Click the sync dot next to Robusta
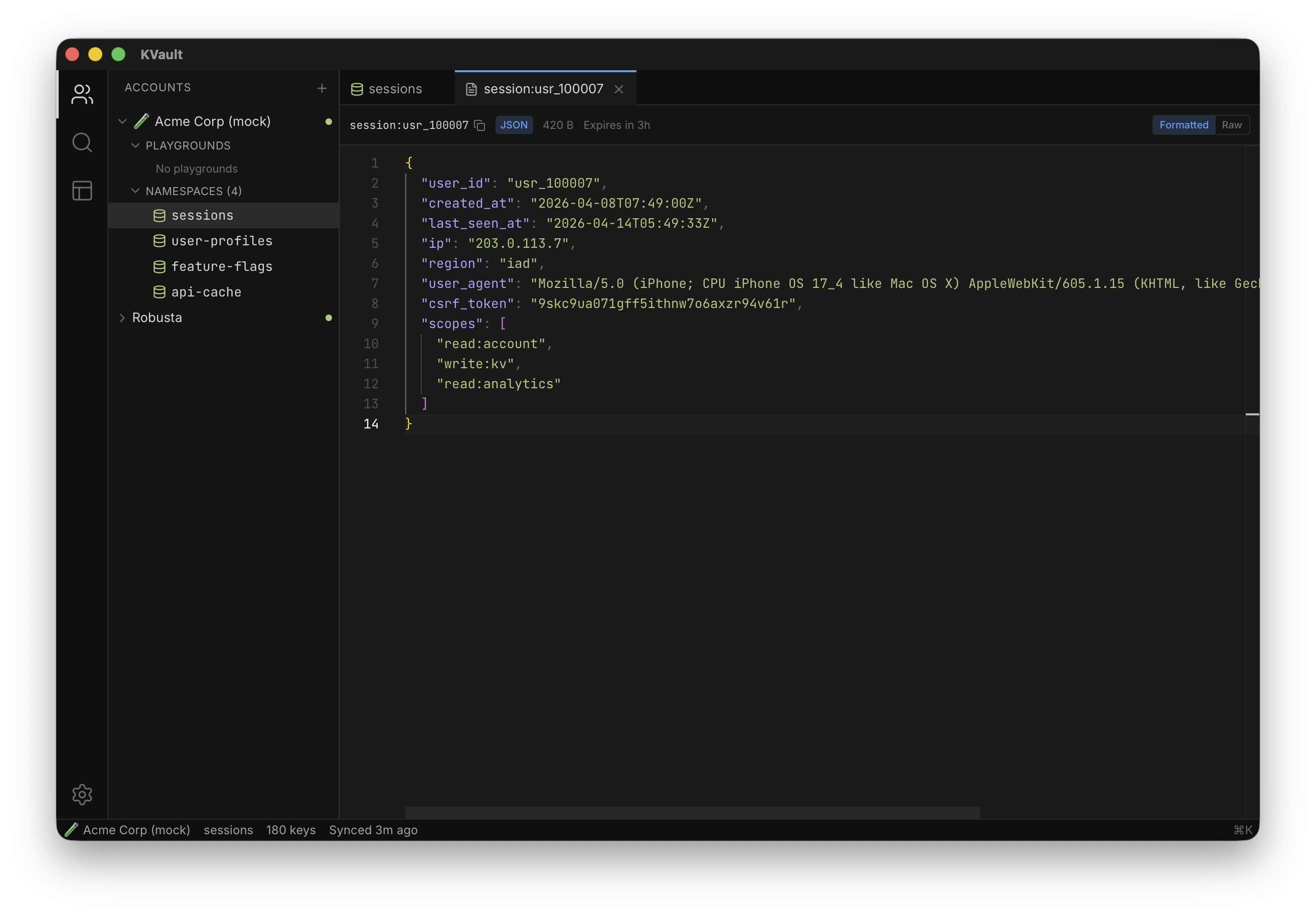Screen dimensions: 1316x915 [x=329, y=318]
